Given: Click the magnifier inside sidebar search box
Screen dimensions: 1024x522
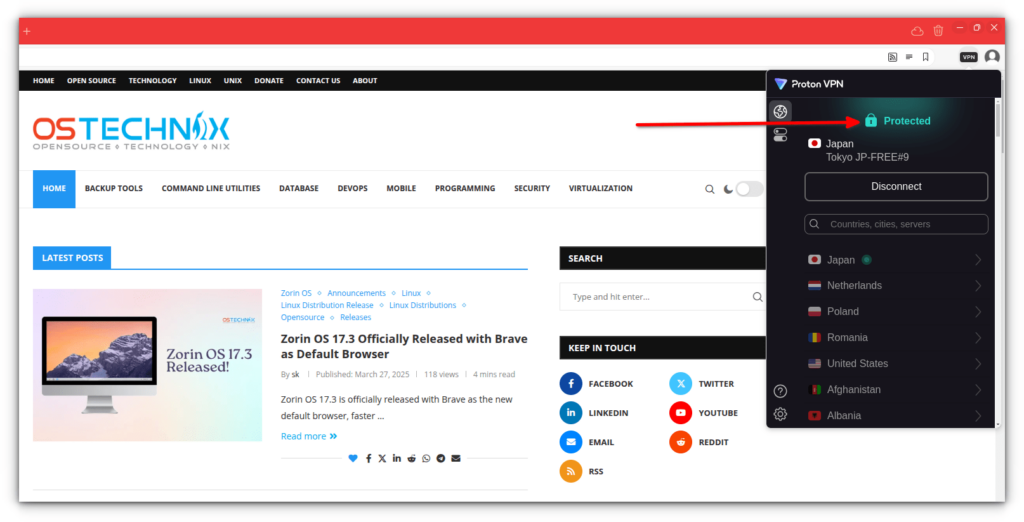Looking at the screenshot, I should pos(757,297).
